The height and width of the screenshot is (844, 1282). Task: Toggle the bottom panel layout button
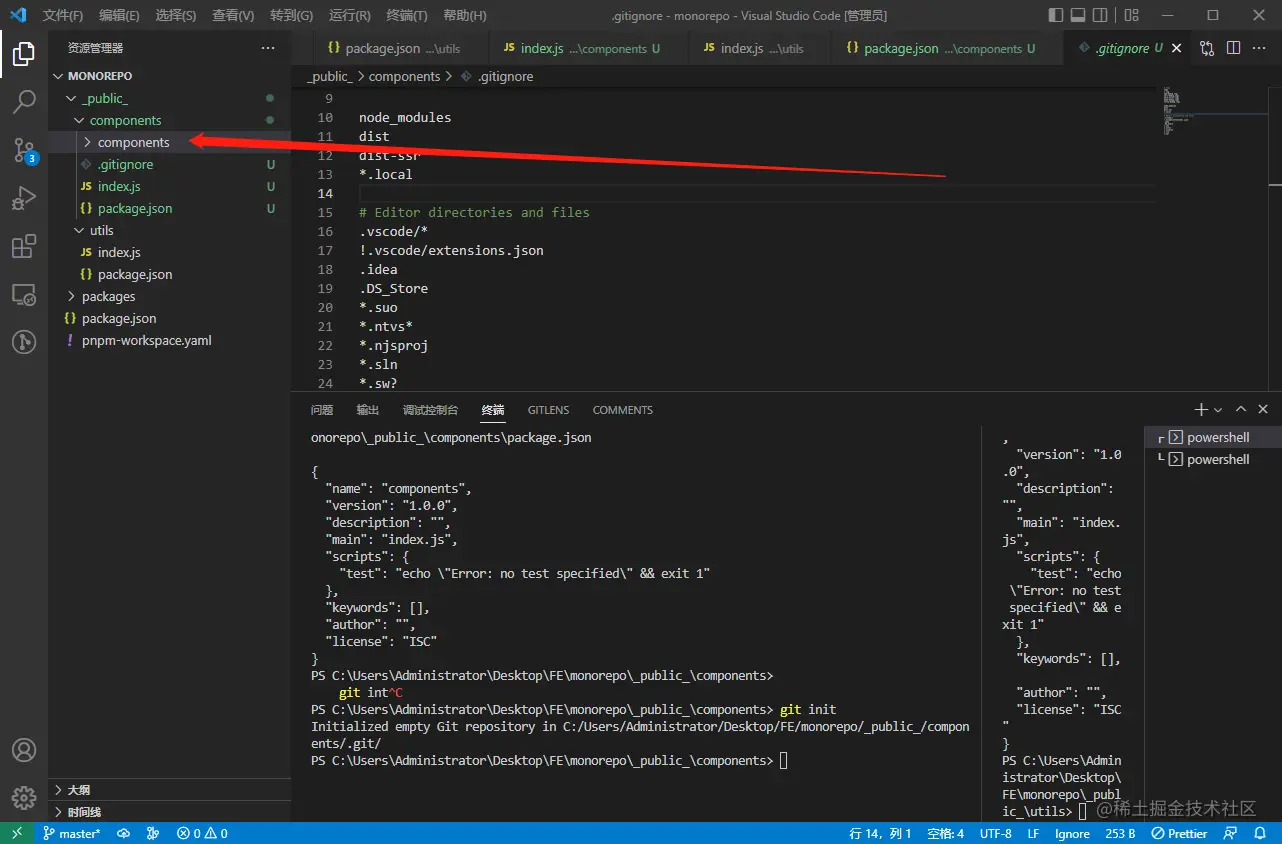1080,15
